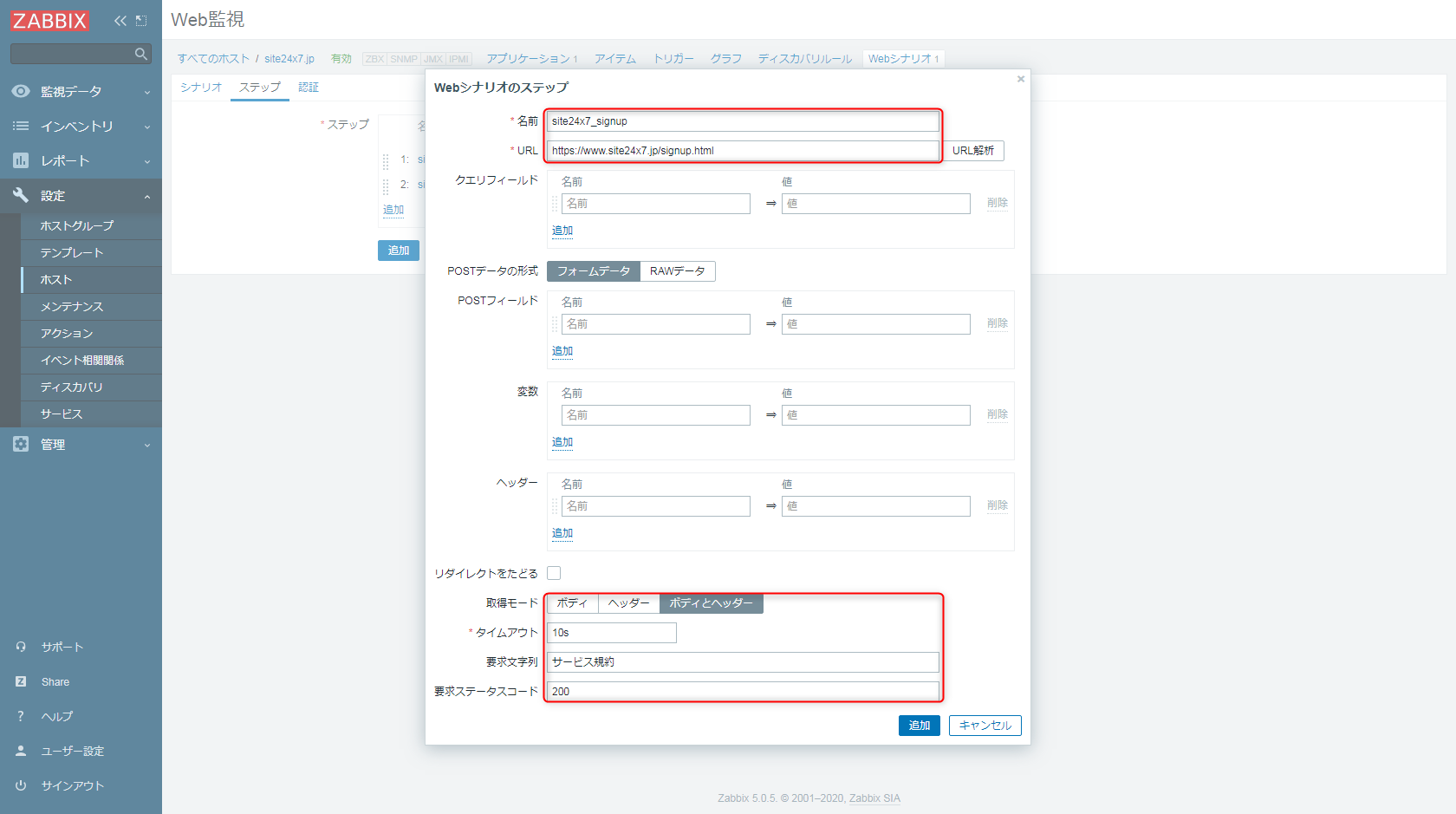1456x814 pixels.
Task: Click the 設定 wrench icon
Action: pos(21,195)
